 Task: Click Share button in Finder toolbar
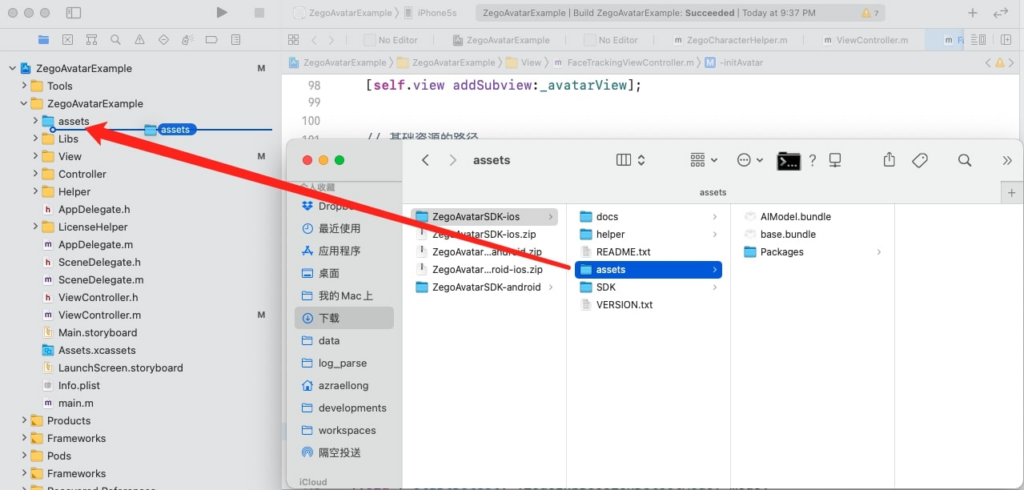click(x=889, y=160)
